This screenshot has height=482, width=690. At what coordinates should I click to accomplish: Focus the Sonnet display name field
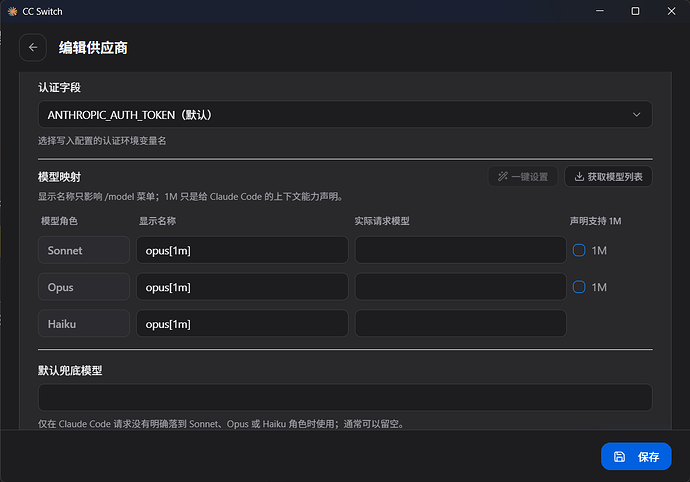[x=242, y=250]
